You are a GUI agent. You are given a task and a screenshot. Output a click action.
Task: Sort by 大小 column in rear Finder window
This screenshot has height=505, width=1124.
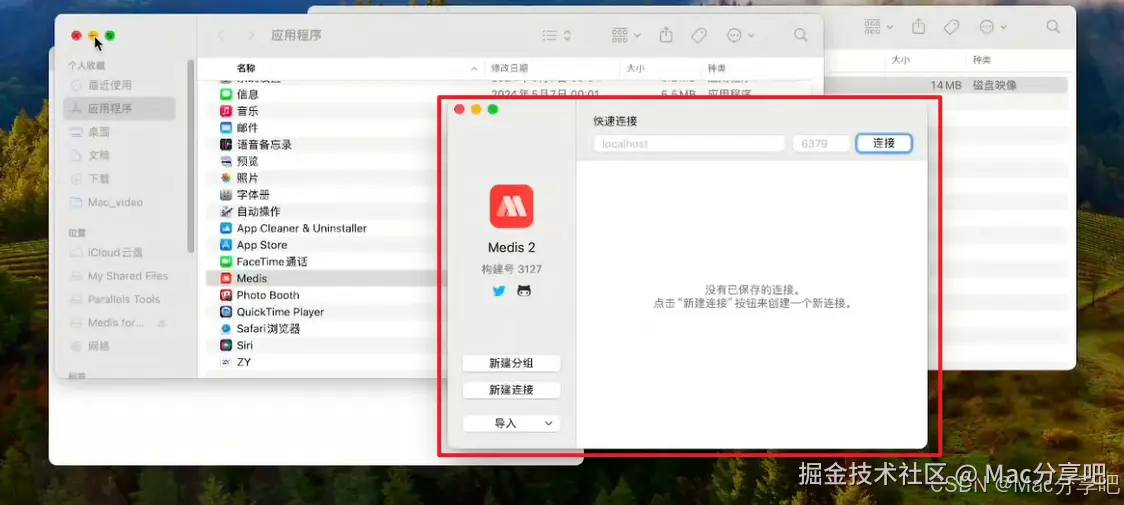click(900, 60)
